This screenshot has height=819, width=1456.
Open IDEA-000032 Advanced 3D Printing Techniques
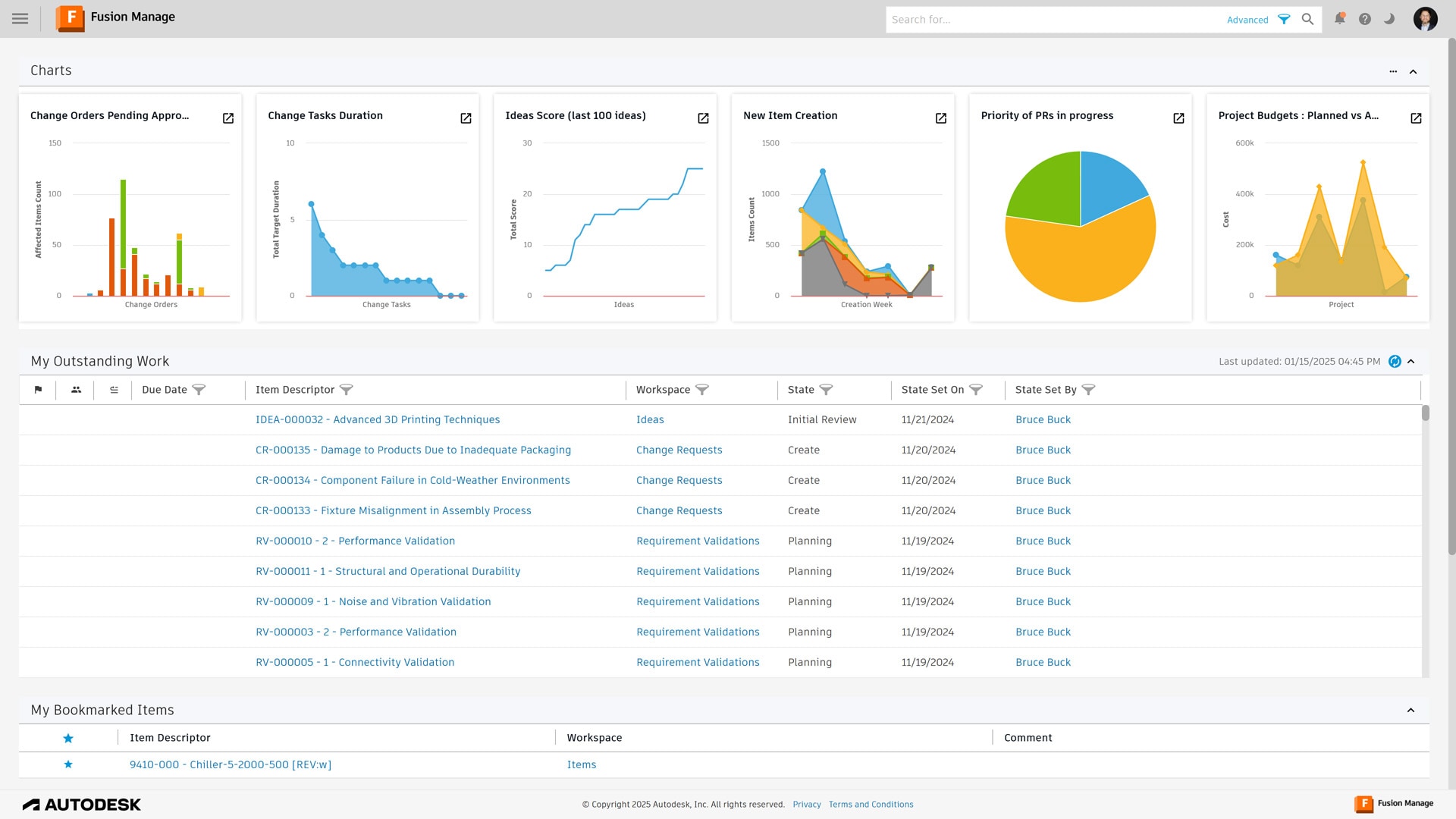click(378, 419)
